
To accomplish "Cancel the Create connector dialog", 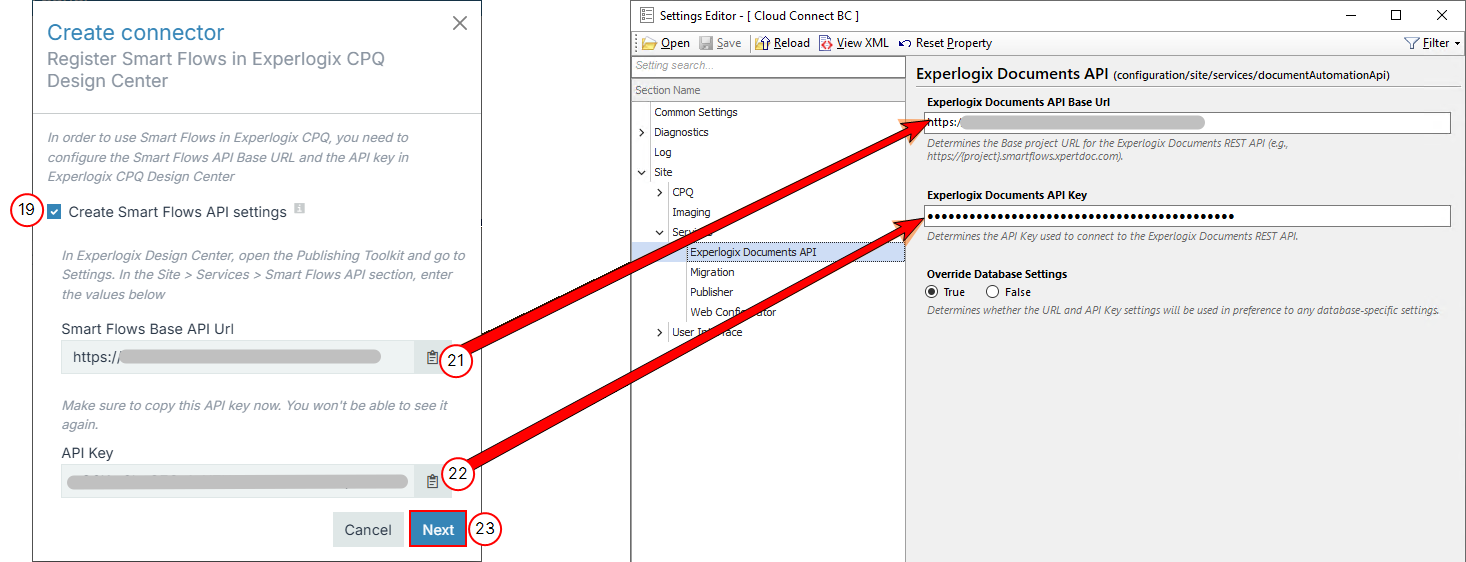I will pos(368,530).
